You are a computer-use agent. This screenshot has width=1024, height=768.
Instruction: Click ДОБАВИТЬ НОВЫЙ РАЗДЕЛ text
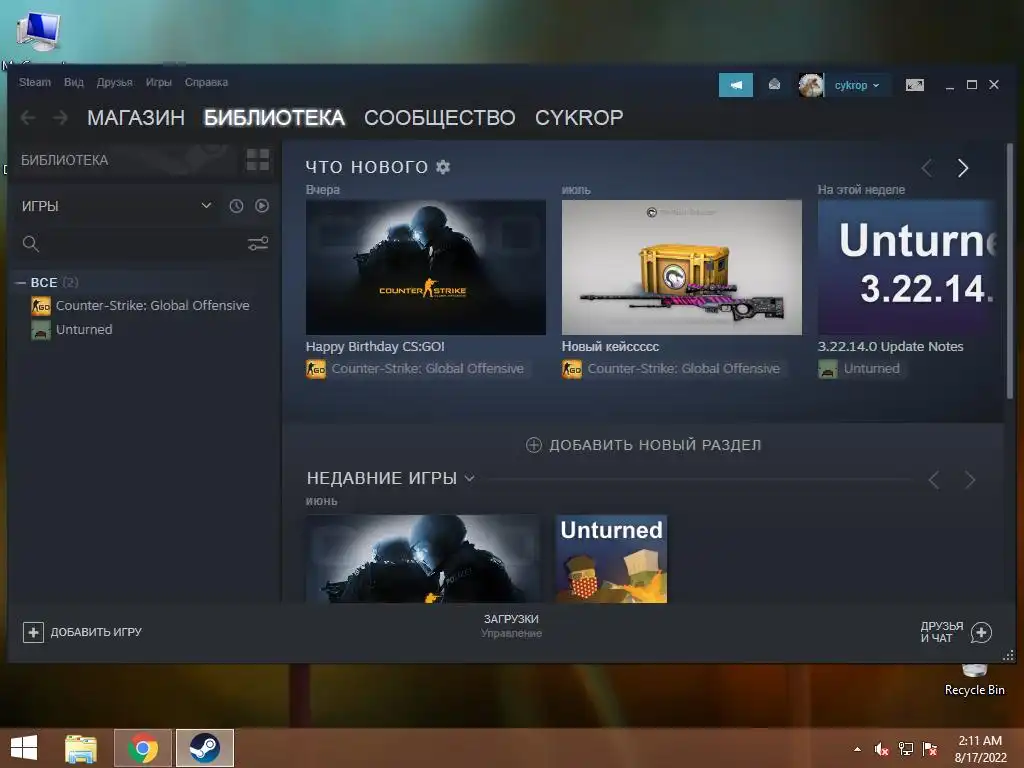click(655, 445)
